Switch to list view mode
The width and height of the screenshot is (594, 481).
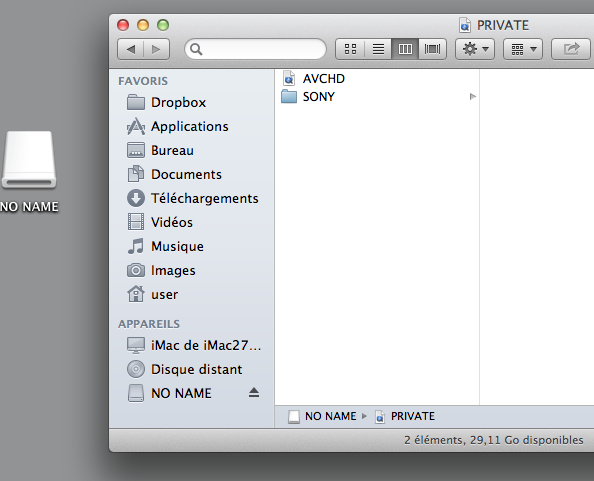[x=378, y=49]
